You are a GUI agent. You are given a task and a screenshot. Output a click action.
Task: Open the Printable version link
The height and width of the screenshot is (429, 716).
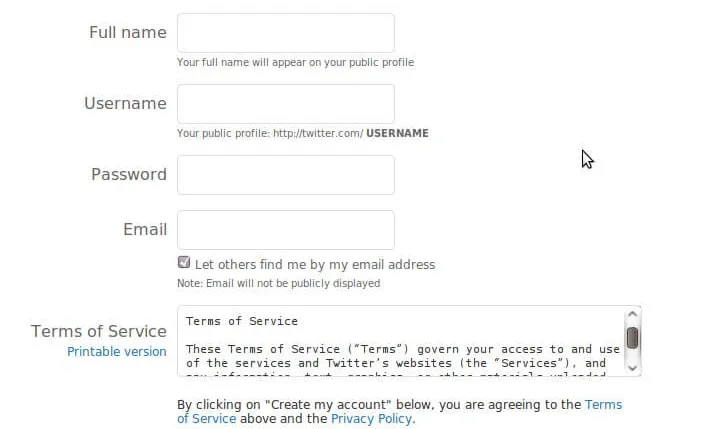click(117, 352)
